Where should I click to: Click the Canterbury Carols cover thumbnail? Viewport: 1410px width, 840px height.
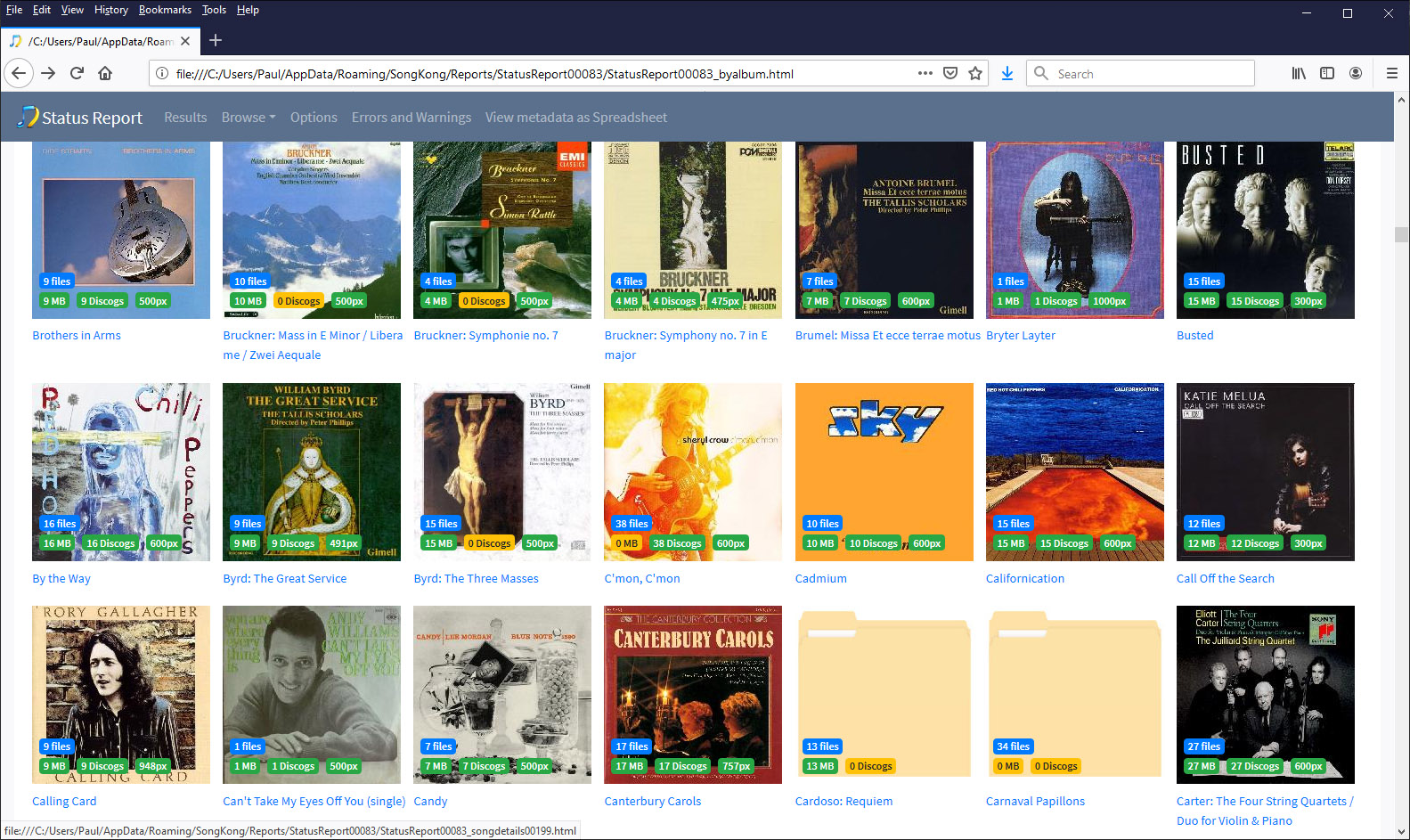click(x=693, y=694)
